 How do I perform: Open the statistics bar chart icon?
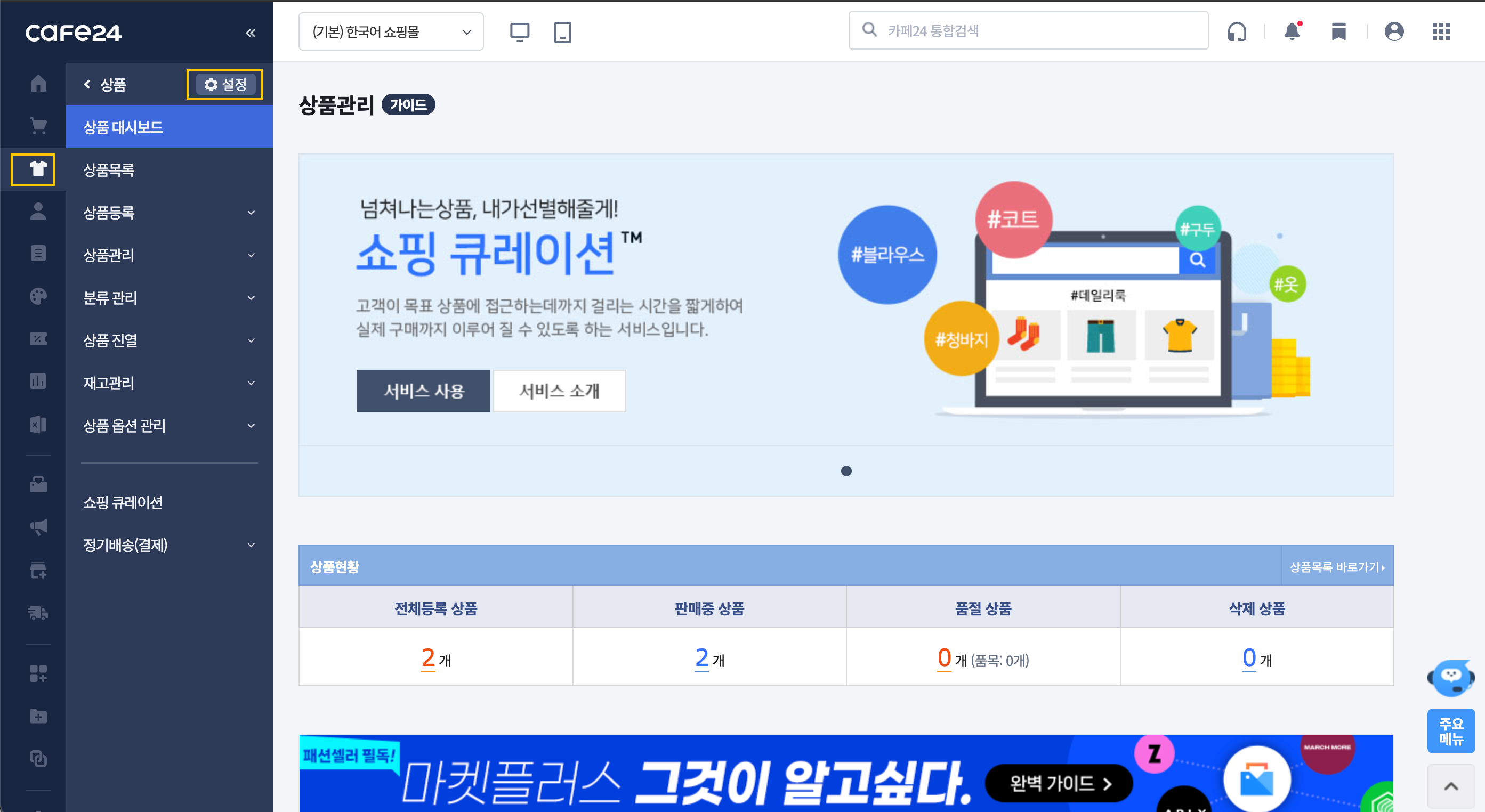click(x=38, y=381)
